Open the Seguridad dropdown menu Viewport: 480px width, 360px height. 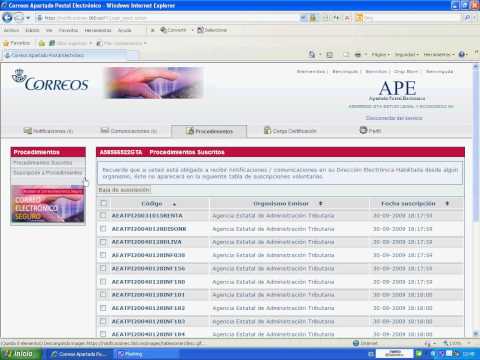pos(407,54)
